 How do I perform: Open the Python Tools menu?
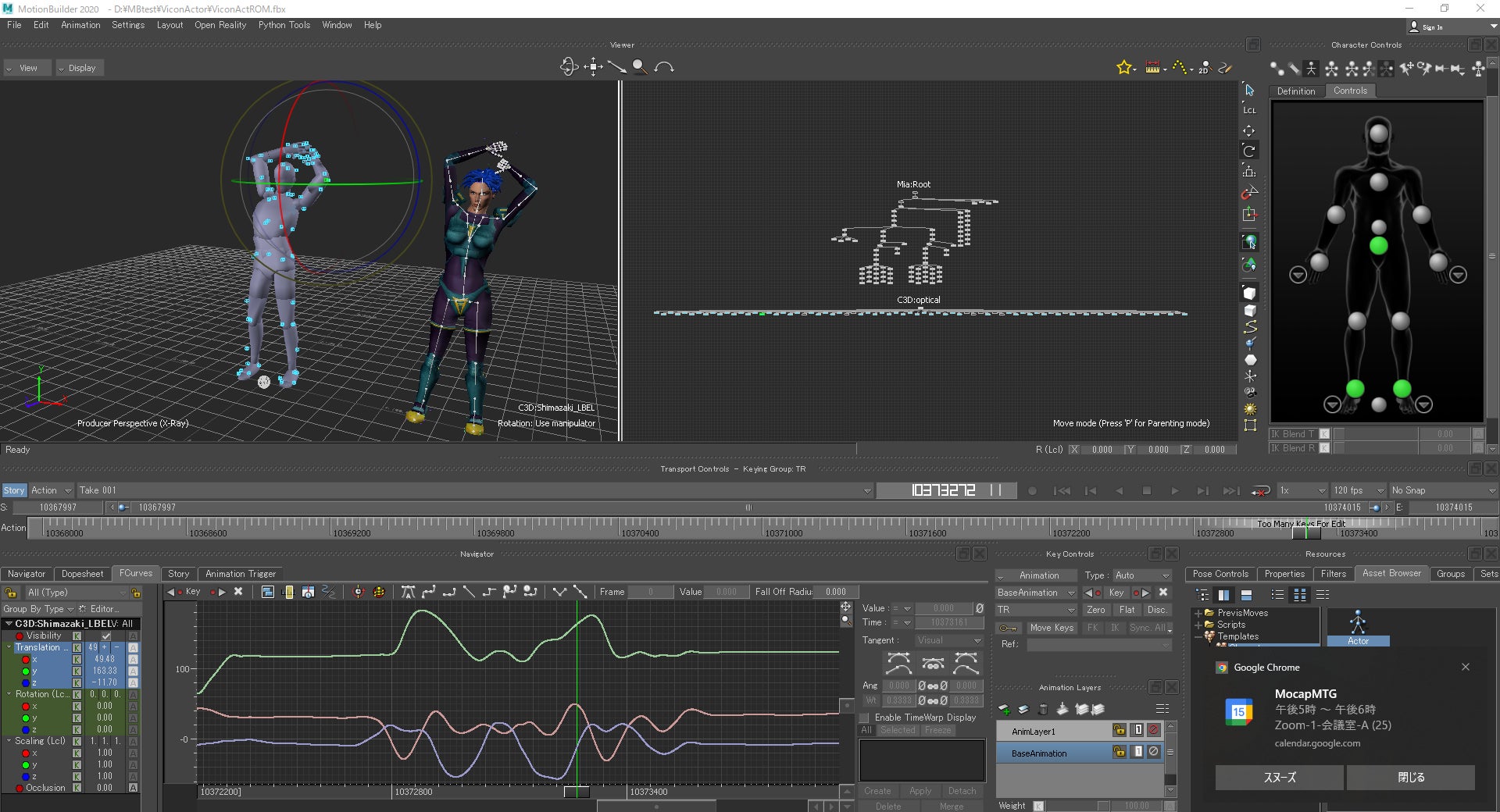(284, 25)
